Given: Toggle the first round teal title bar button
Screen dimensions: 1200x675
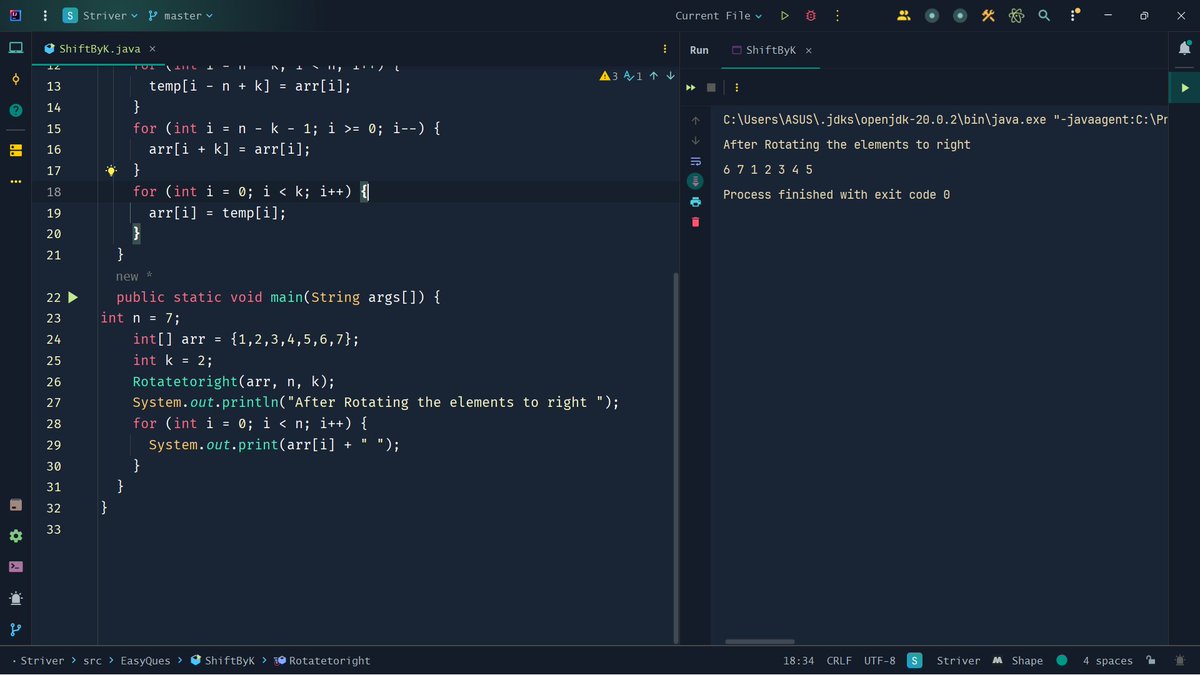Looking at the screenshot, I should tap(932, 16).
